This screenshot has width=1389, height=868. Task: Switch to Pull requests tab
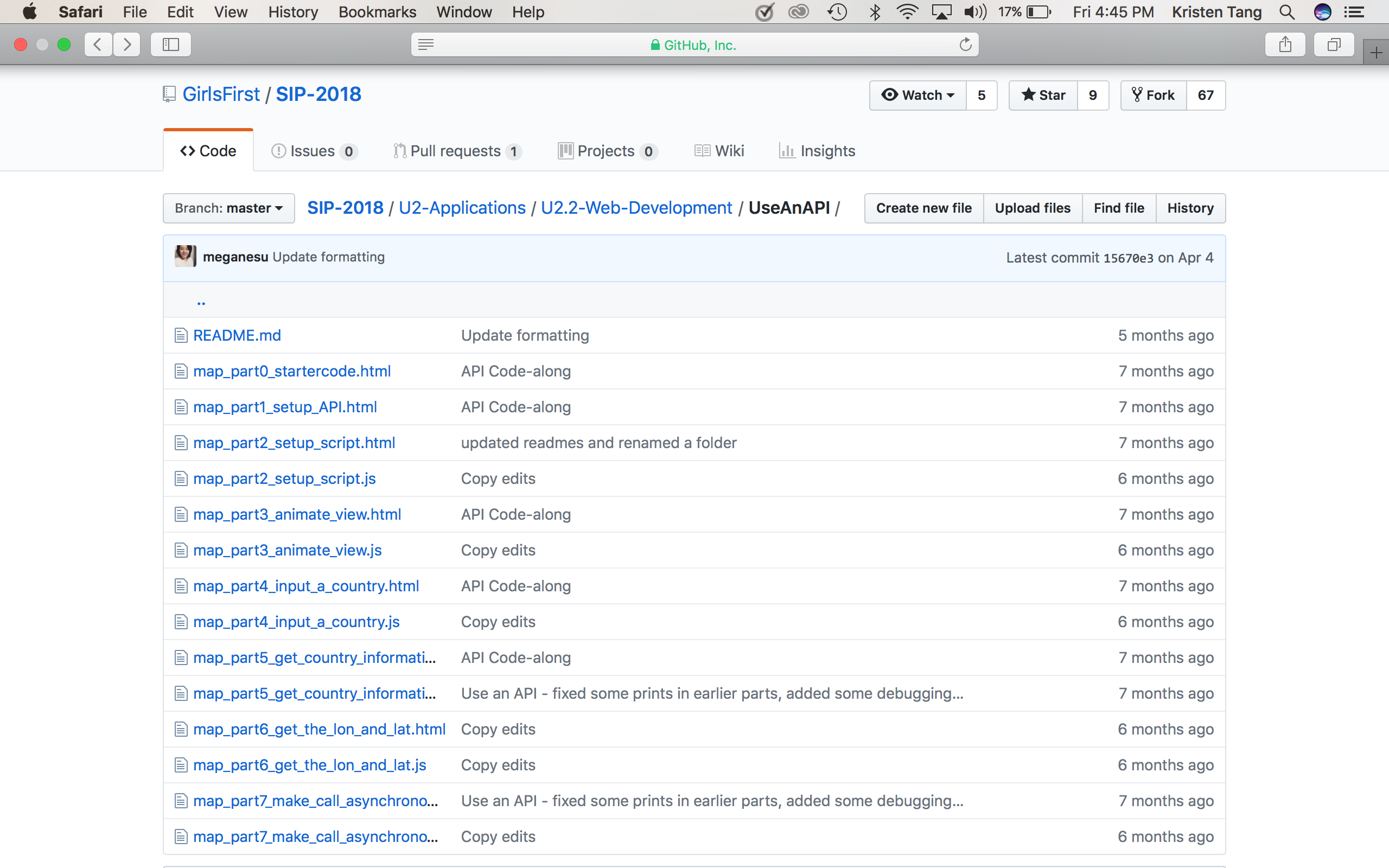click(457, 151)
